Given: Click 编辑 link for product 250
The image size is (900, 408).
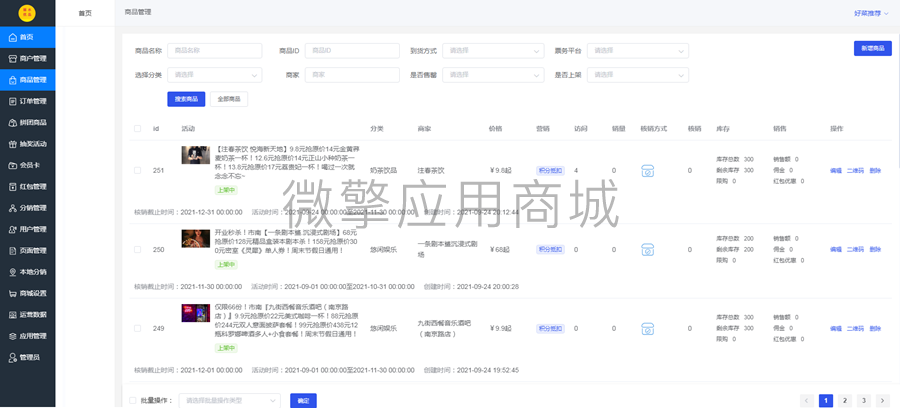Looking at the screenshot, I should pos(835,250).
